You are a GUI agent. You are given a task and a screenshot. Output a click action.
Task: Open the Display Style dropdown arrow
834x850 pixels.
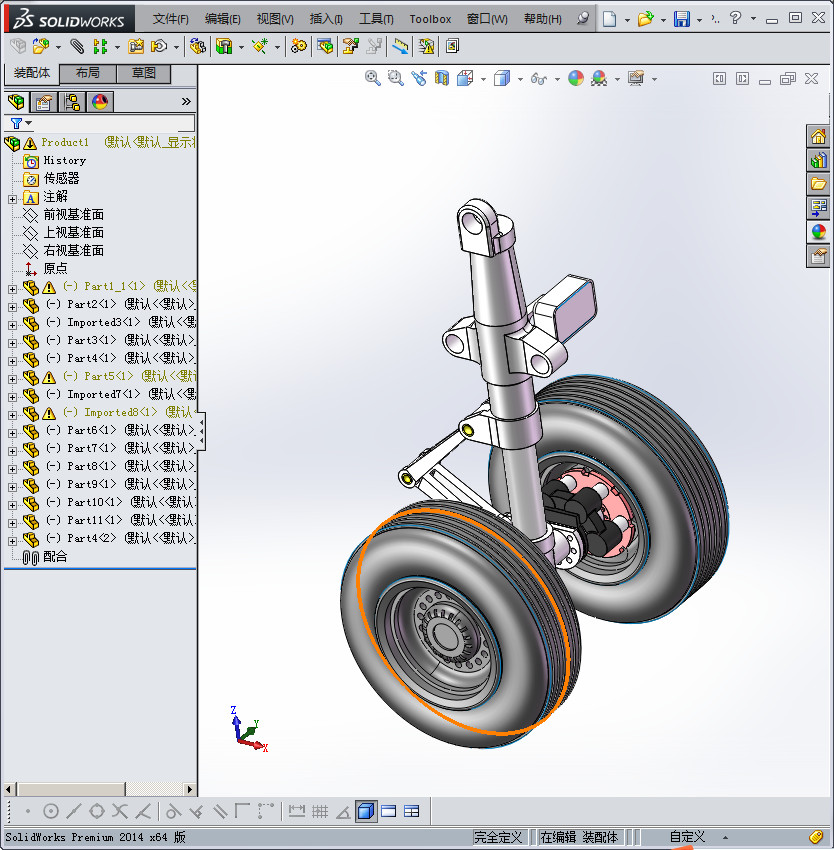point(520,80)
